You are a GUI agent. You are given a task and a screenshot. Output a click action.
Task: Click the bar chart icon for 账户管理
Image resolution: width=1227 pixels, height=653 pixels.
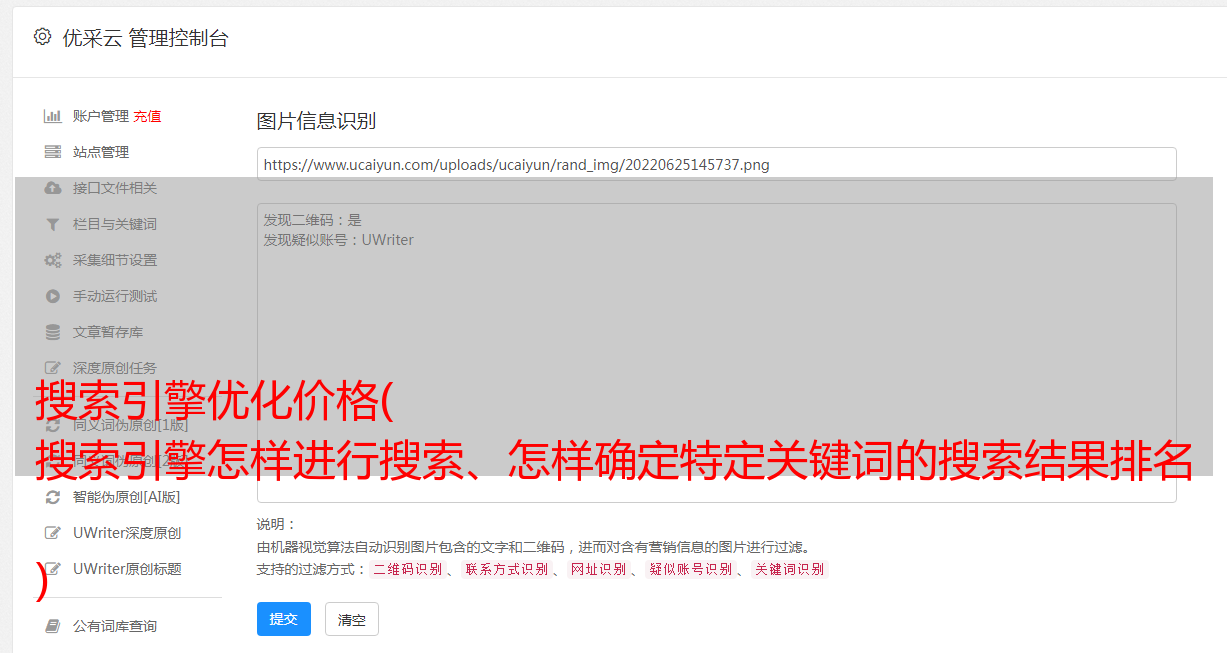(53, 116)
